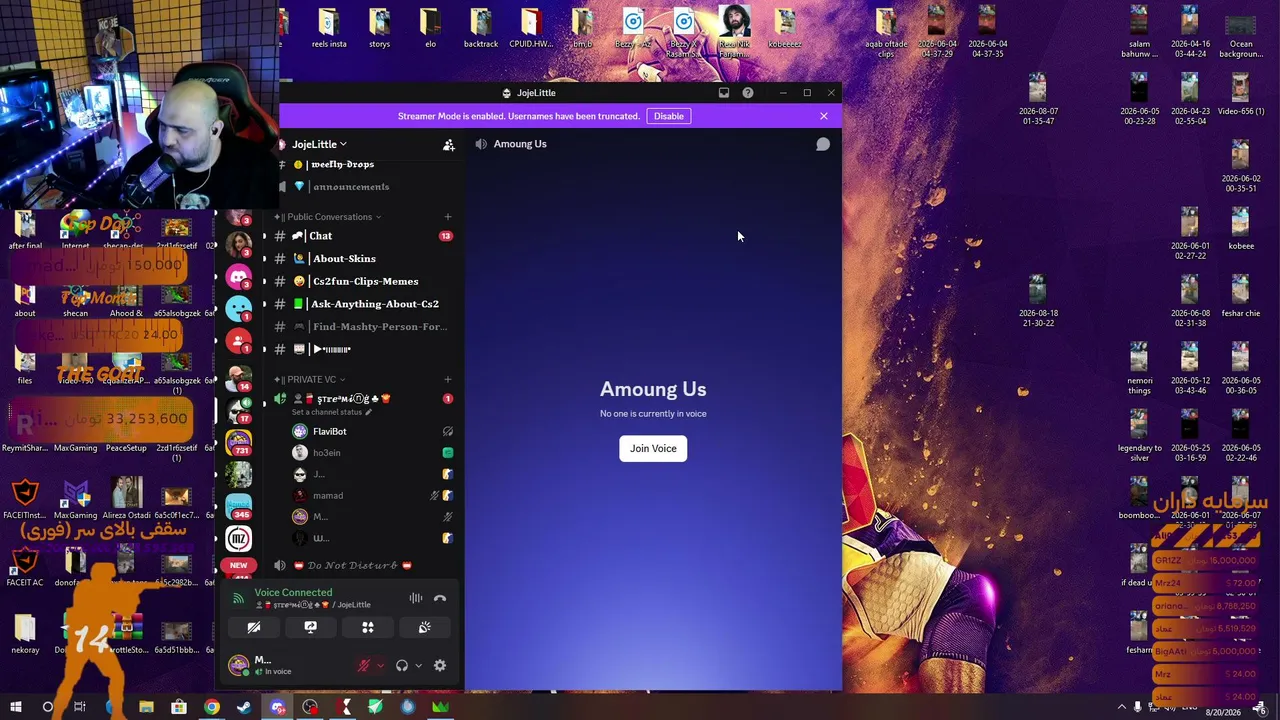Start an activity from voice panel
The width and height of the screenshot is (1280, 720).
[368, 628]
